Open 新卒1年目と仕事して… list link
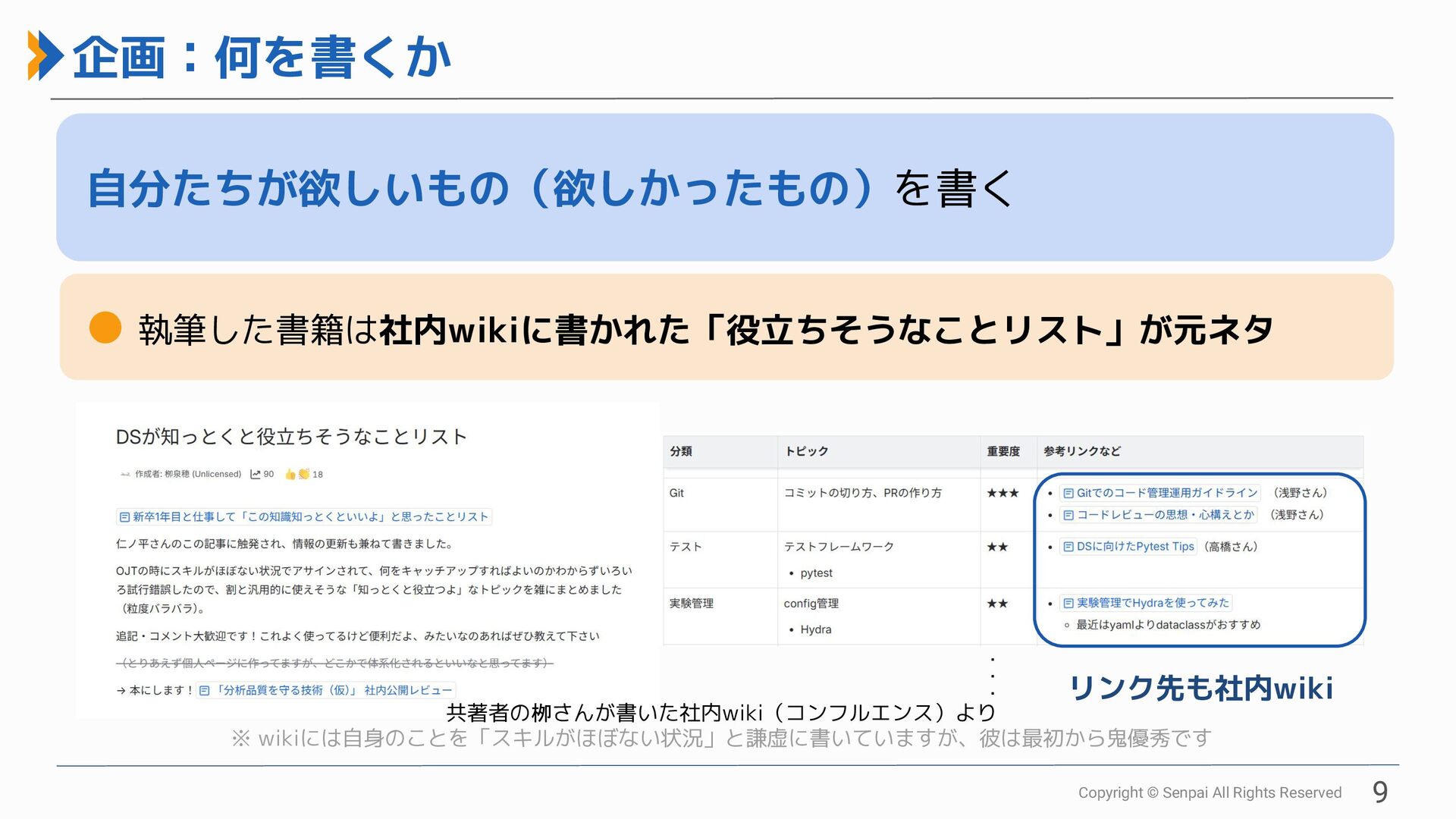The image size is (1456, 819). click(309, 517)
